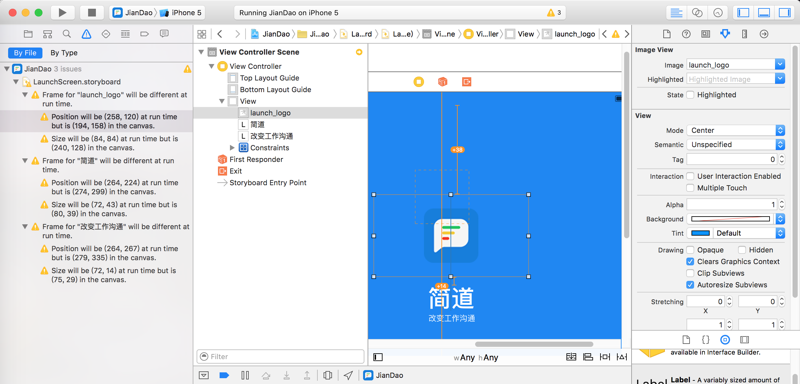Viewport: 800px width, 384px height.
Task: Open the File inspector tab icon
Action: coord(666,34)
